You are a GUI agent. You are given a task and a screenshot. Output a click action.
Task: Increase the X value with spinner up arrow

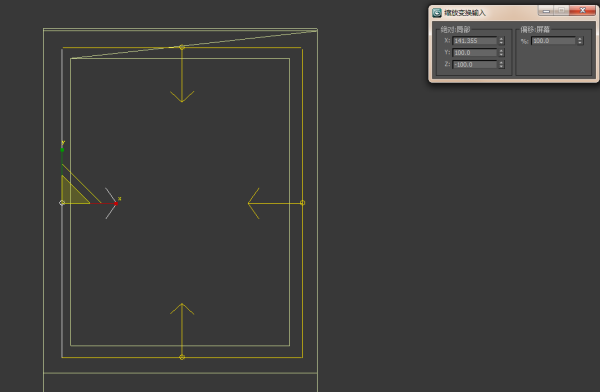(501, 39)
